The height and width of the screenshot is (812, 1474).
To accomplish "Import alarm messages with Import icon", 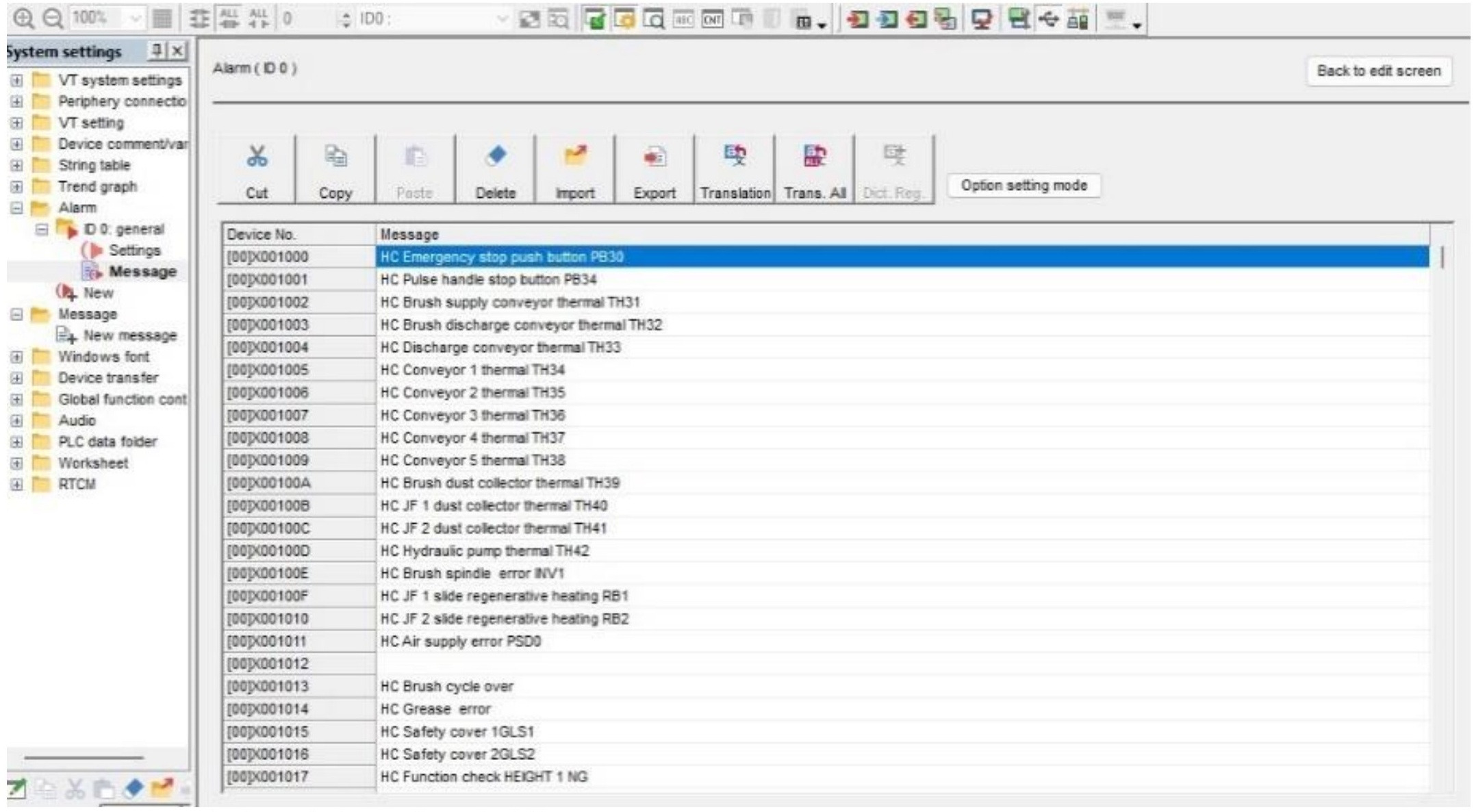I will 574,168.
